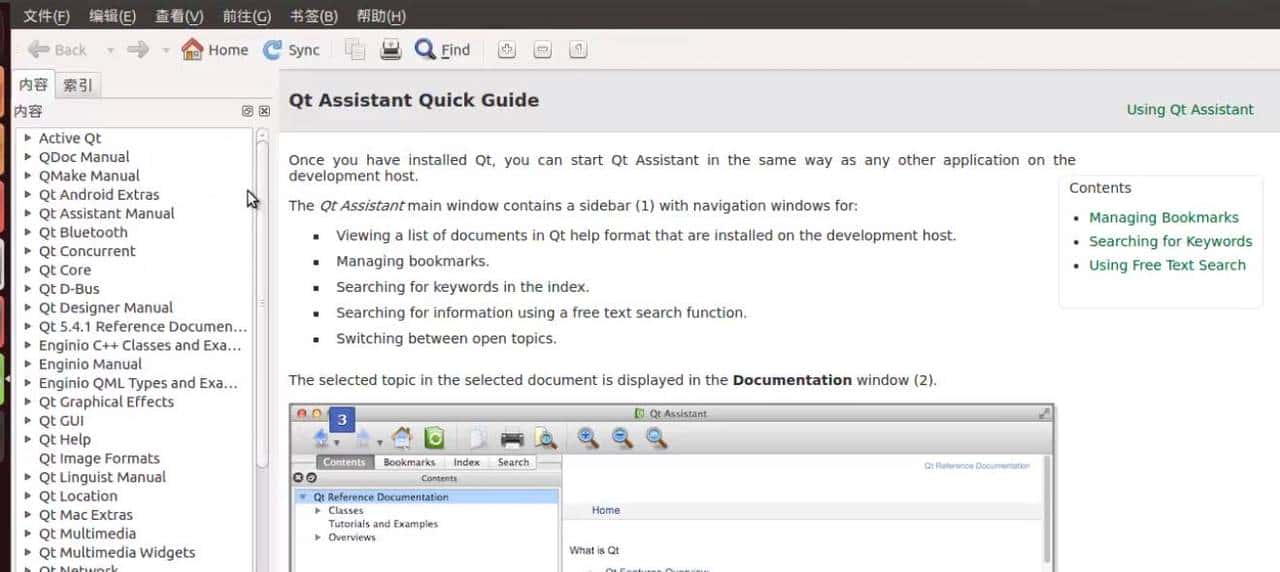Expand the Qt Assistant Manual tree node

coord(28,214)
